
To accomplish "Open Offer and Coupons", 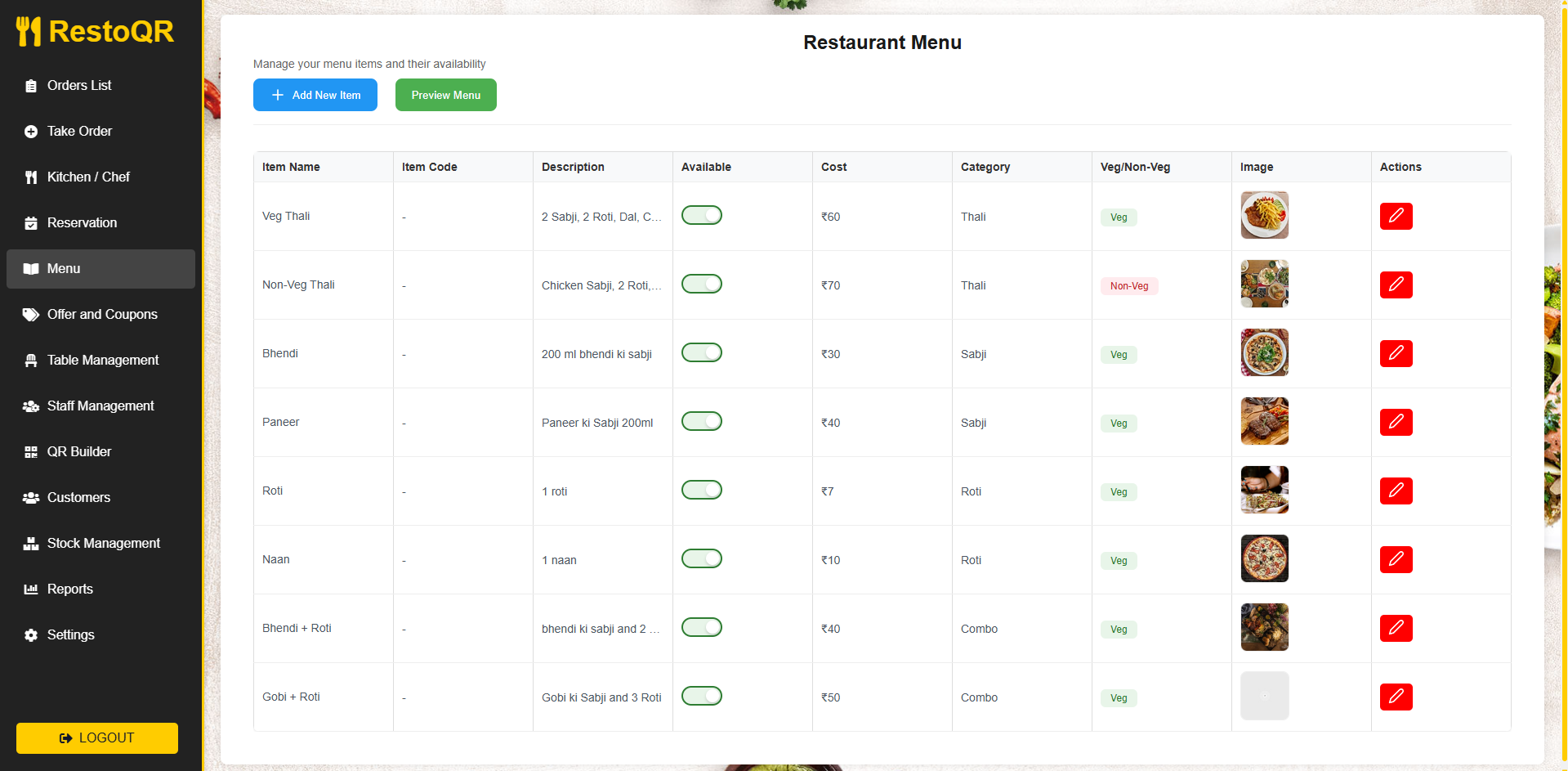I will [x=101, y=315].
